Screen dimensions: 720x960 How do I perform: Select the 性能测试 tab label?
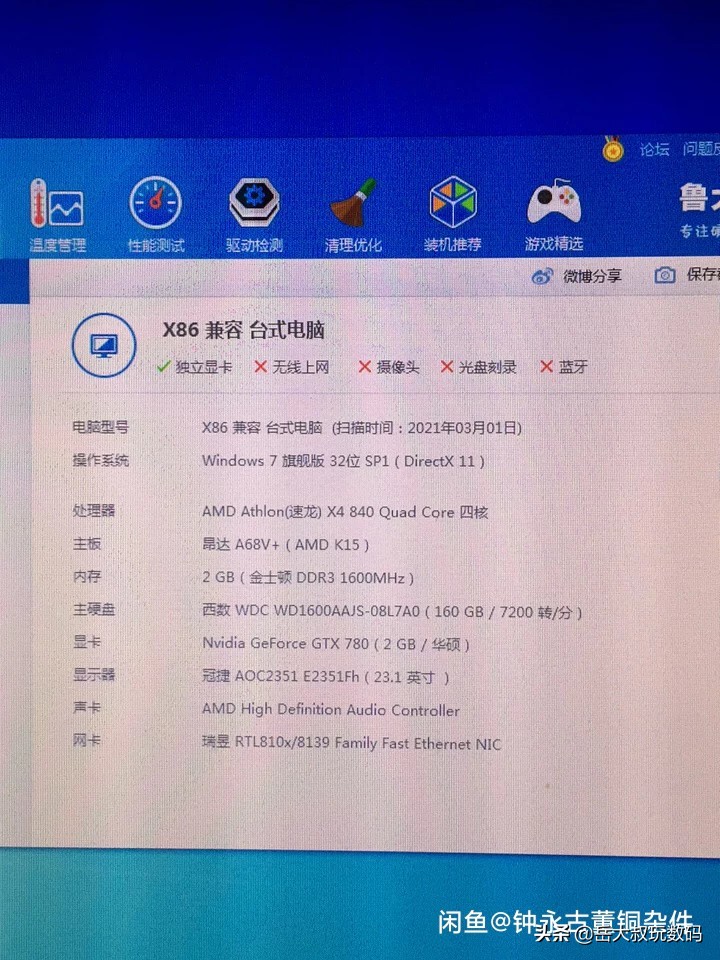pyautogui.click(x=156, y=246)
